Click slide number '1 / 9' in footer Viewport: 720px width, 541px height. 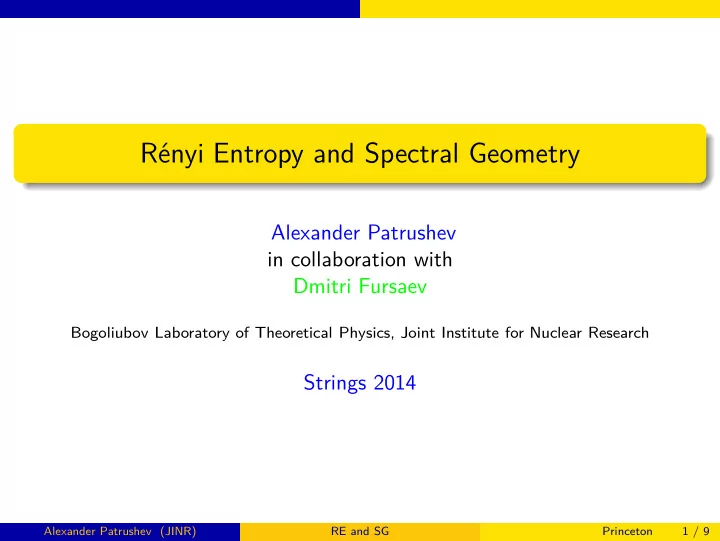coord(696,531)
